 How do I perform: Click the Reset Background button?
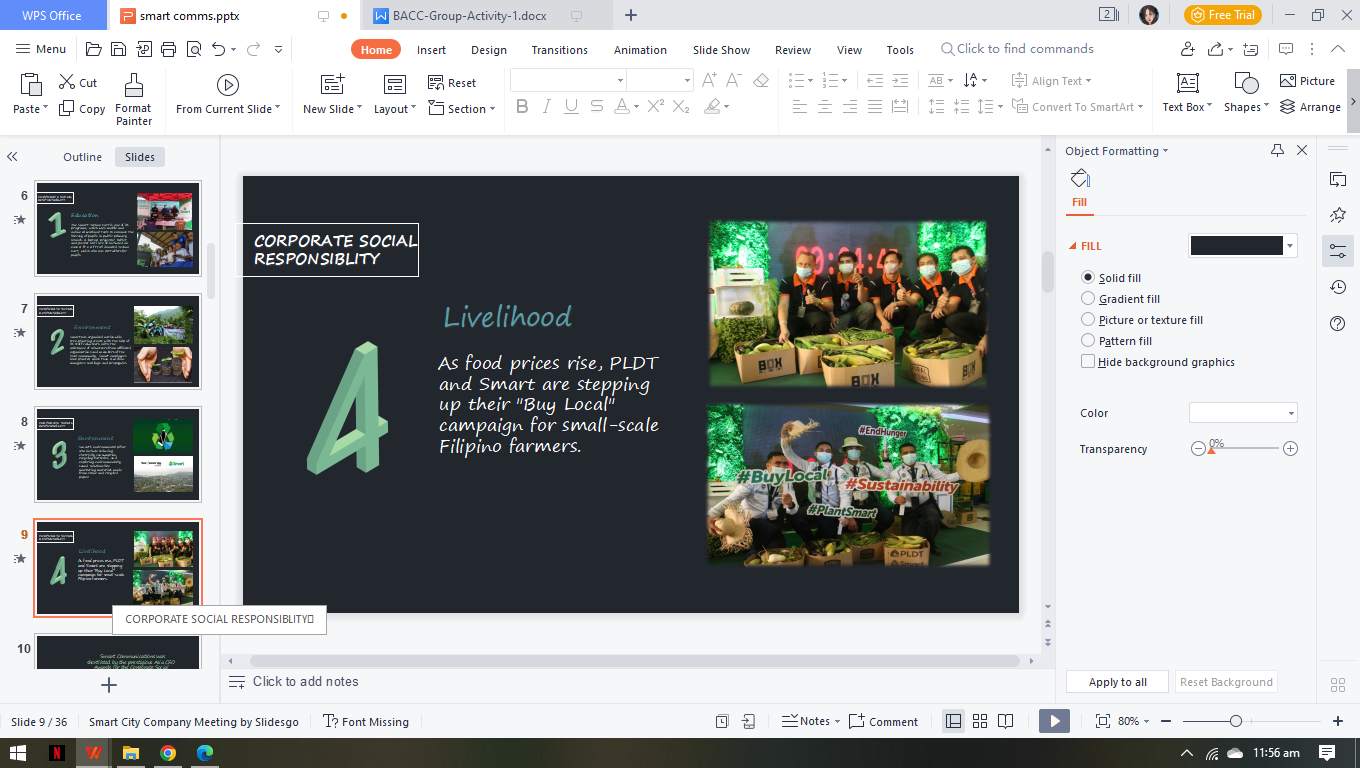(x=1226, y=682)
